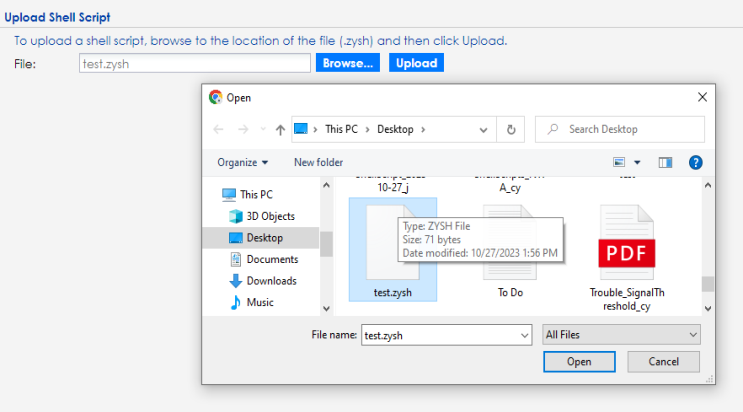The image size is (743, 412).
Task: Click the Open button
Action: [578, 361]
